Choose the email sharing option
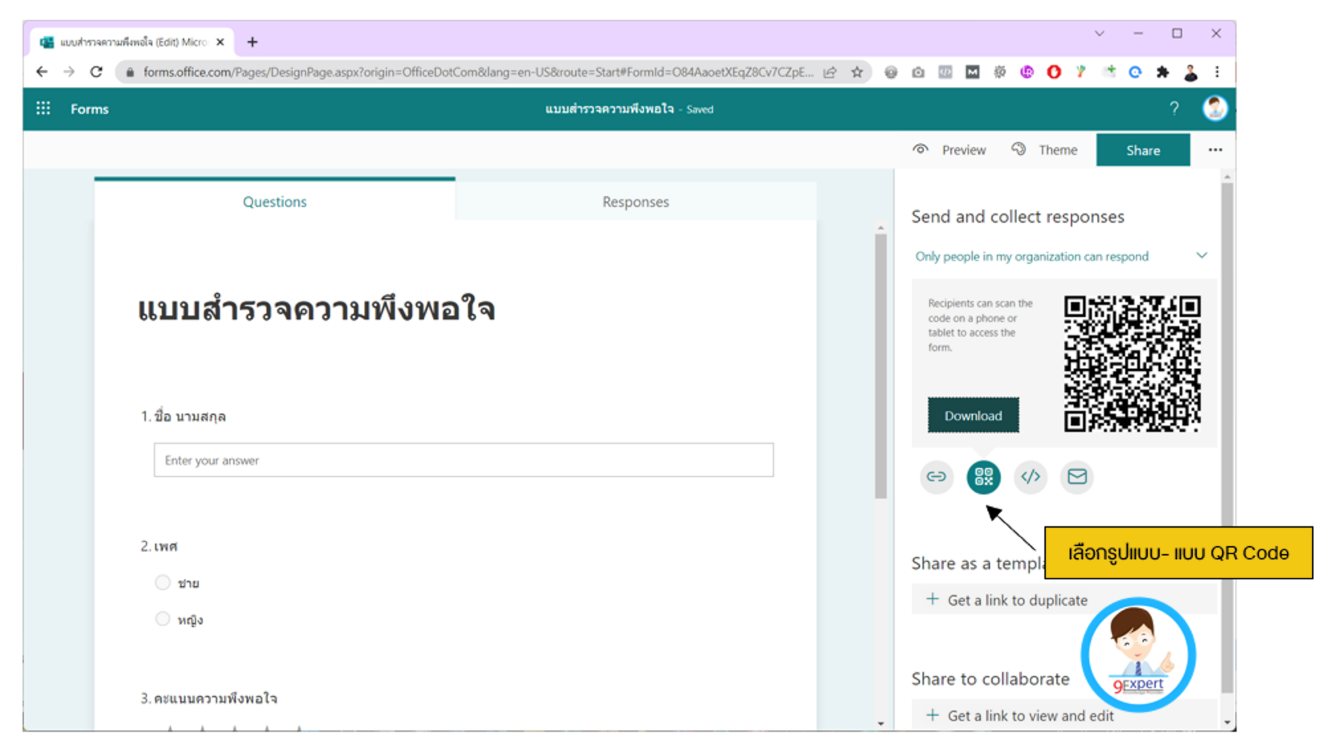The image size is (1336, 749). pyautogui.click(x=1077, y=477)
